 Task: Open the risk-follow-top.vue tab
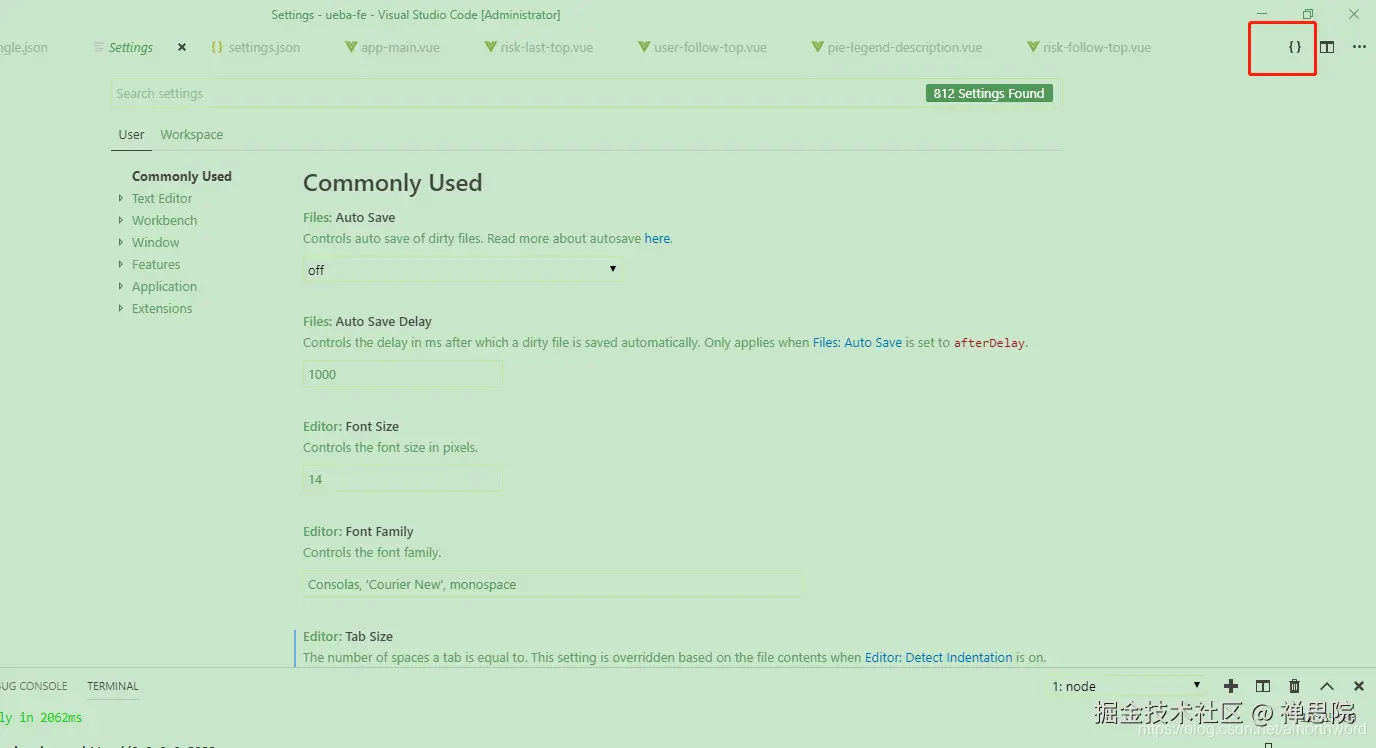[1089, 47]
